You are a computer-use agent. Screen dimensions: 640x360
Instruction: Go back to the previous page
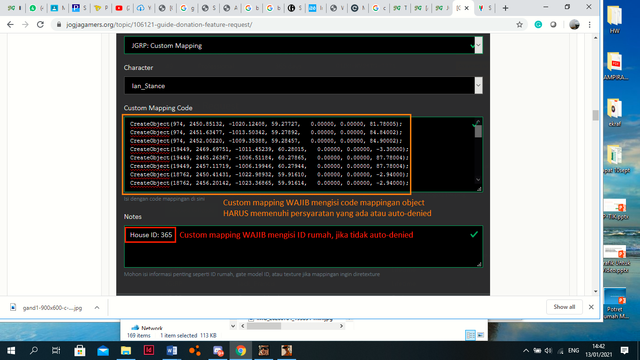pos(10,24)
